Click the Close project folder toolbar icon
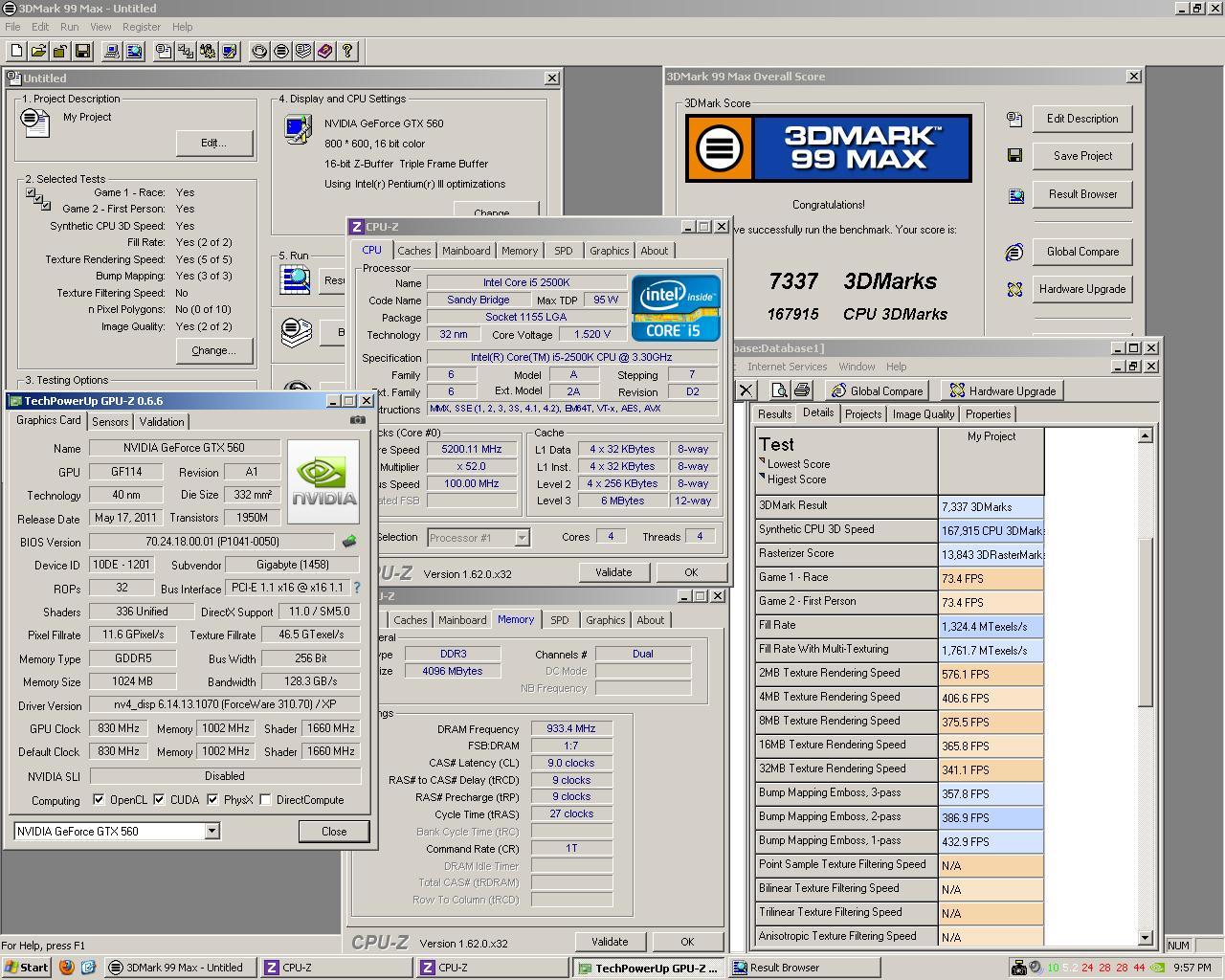 pyautogui.click(x=59, y=51)
